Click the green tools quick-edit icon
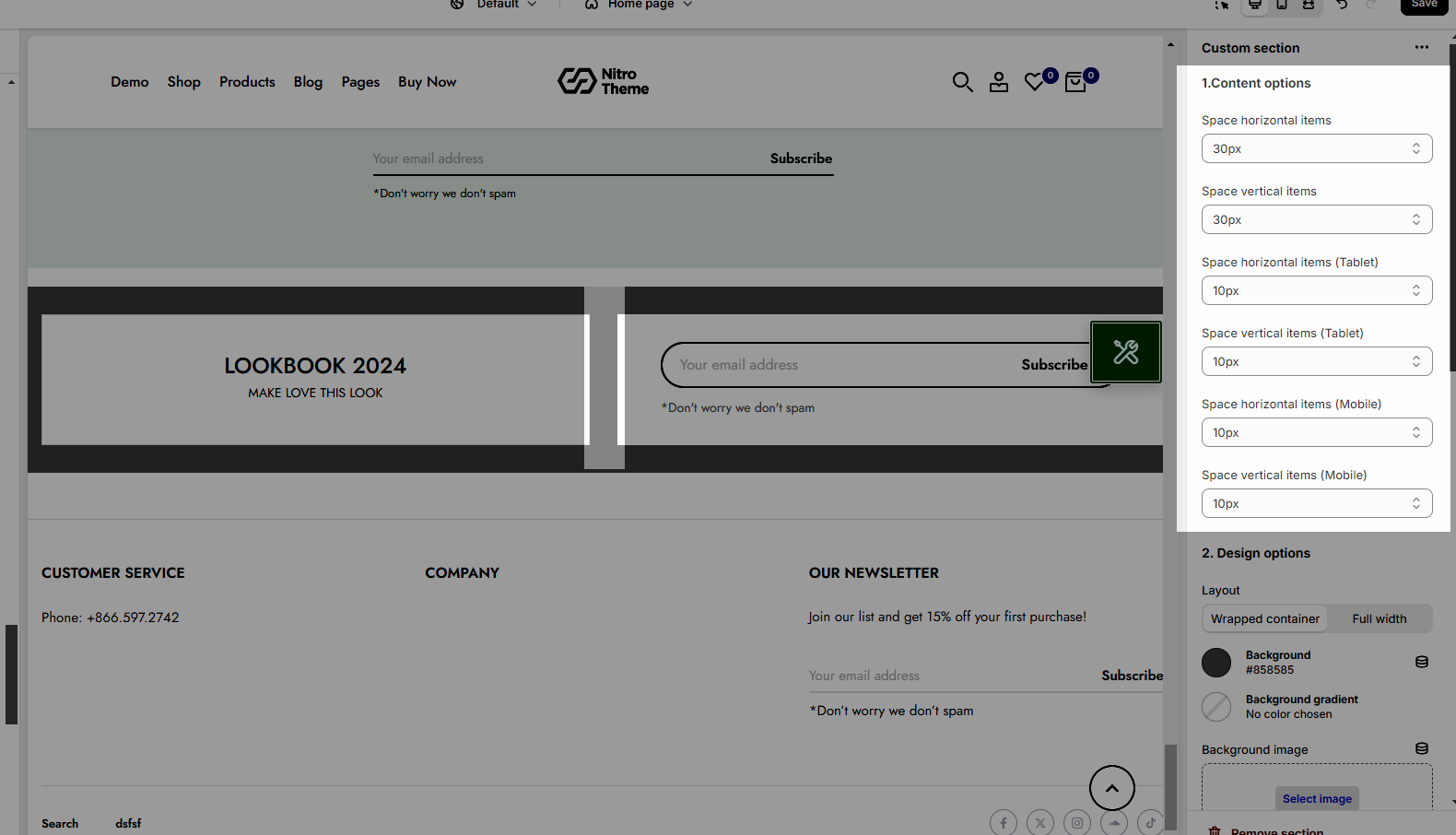The width and height of the screenshot is (1456, 835). (x=1126, y=352)
